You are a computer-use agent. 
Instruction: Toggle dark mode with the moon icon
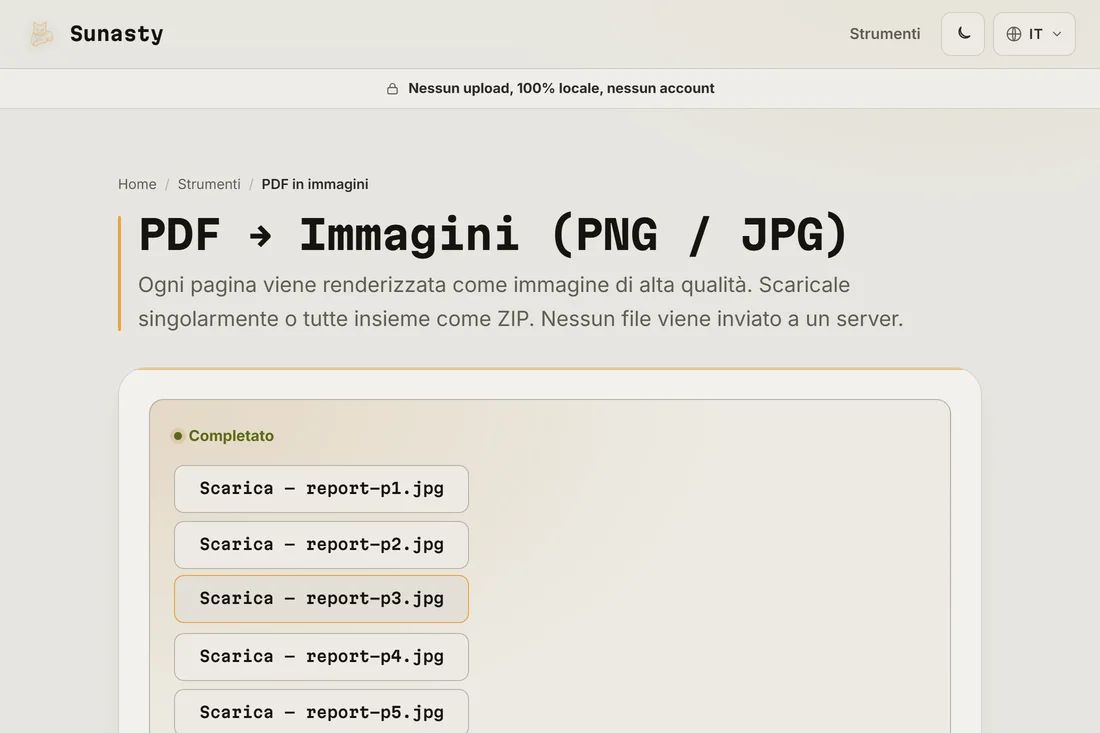(963, 34)
